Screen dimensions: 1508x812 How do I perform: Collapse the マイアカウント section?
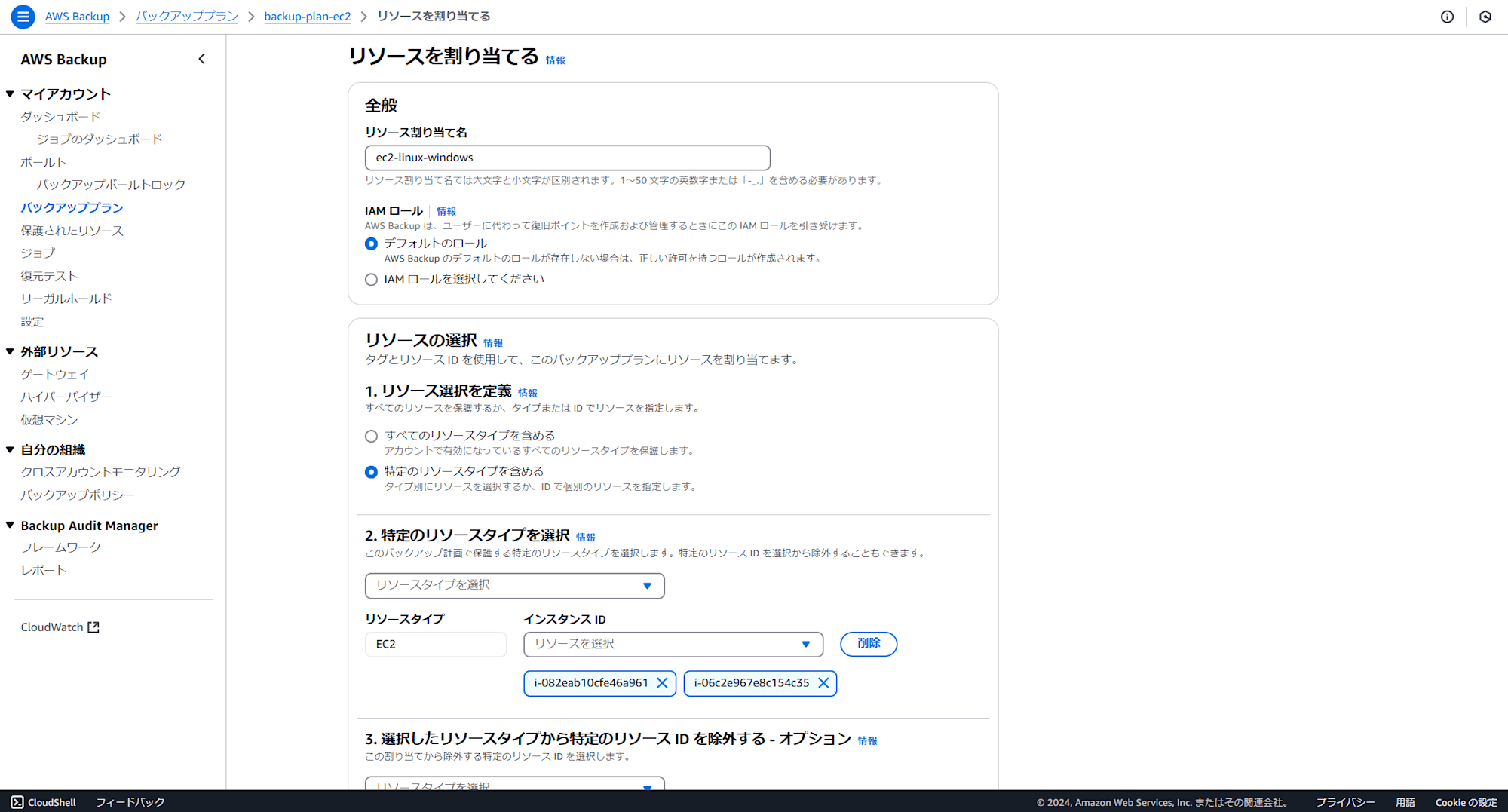[x=10, y=94]
